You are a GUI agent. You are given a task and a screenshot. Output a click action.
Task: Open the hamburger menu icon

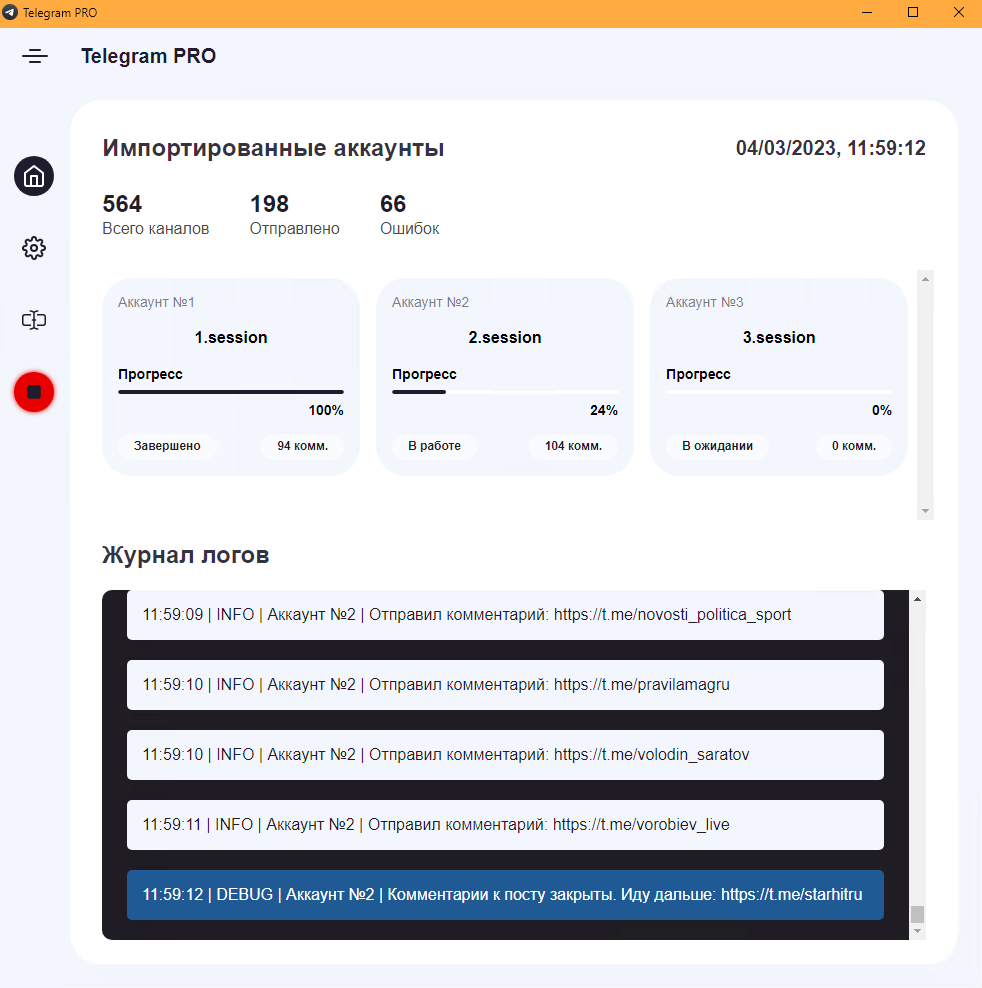tap(35, 56)
